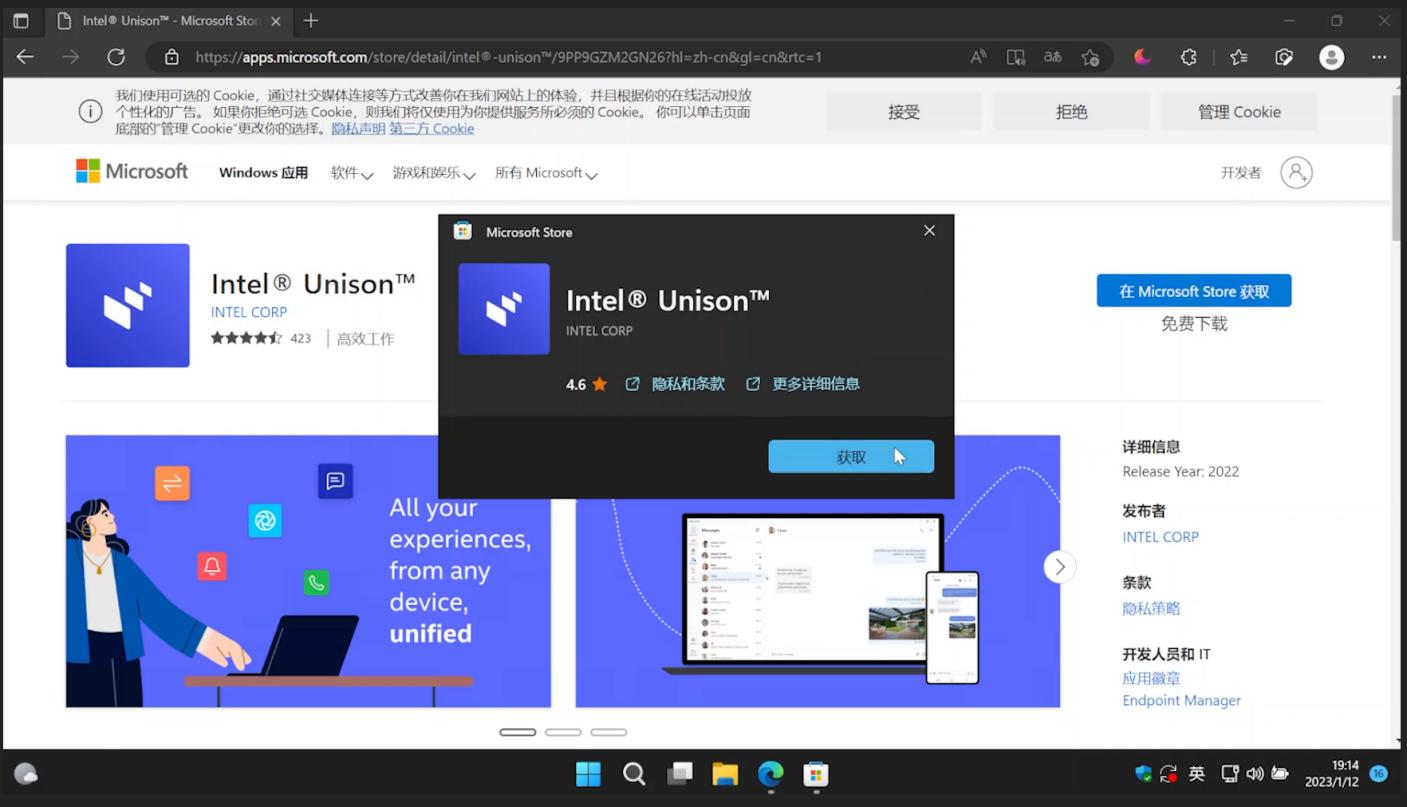Image resolution: width=1407 pixels, height=807 pixels.
Task: Click the first screenshot with 'unified' text
Action: click(x=308, y=571)
